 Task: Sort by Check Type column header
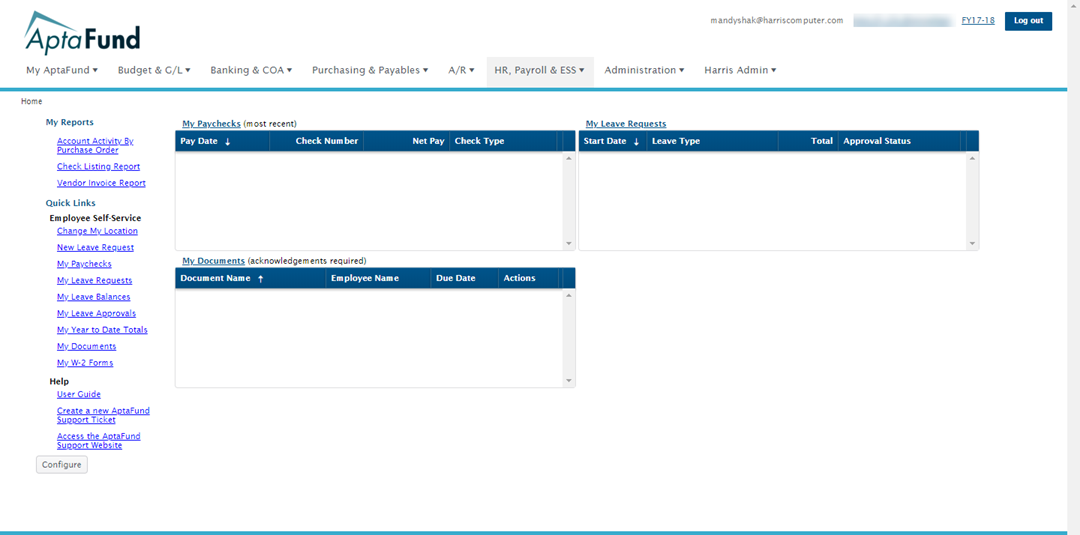(503, 141)
